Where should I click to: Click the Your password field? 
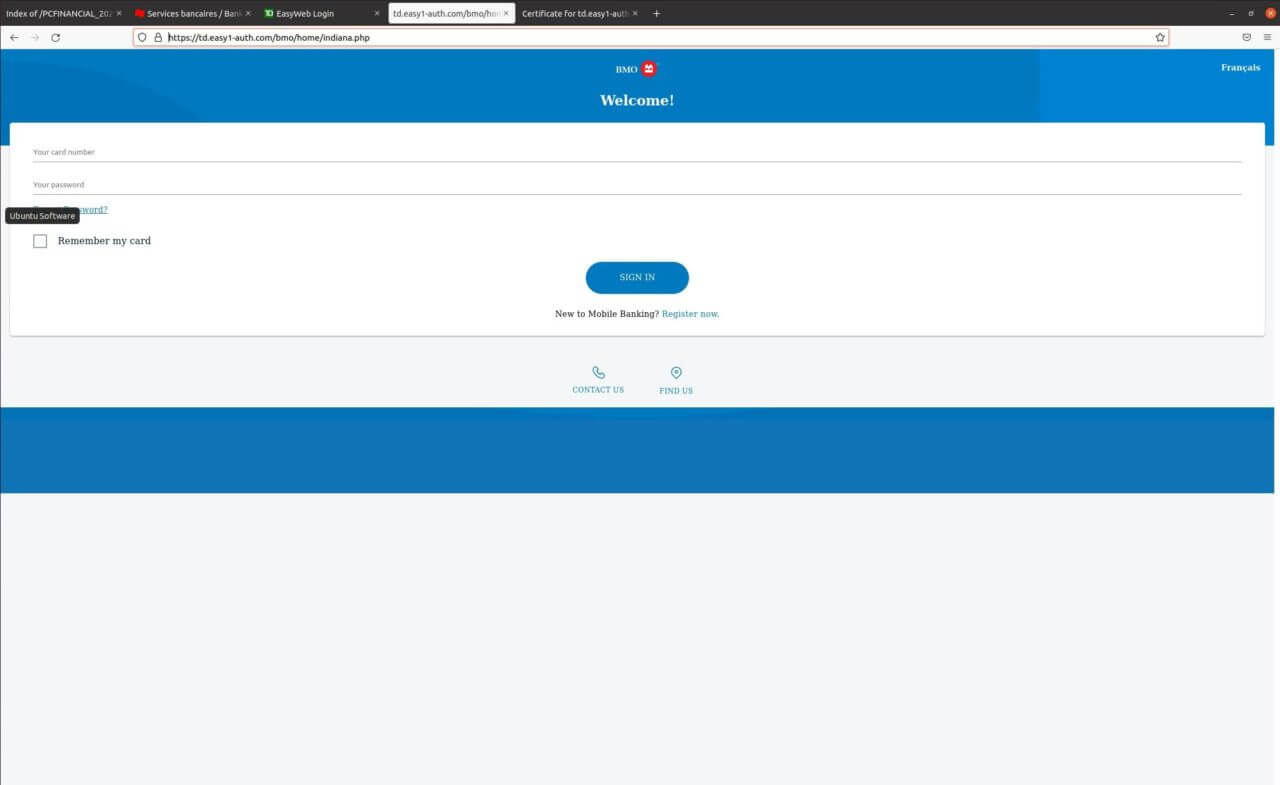click(x=636, y=185)
